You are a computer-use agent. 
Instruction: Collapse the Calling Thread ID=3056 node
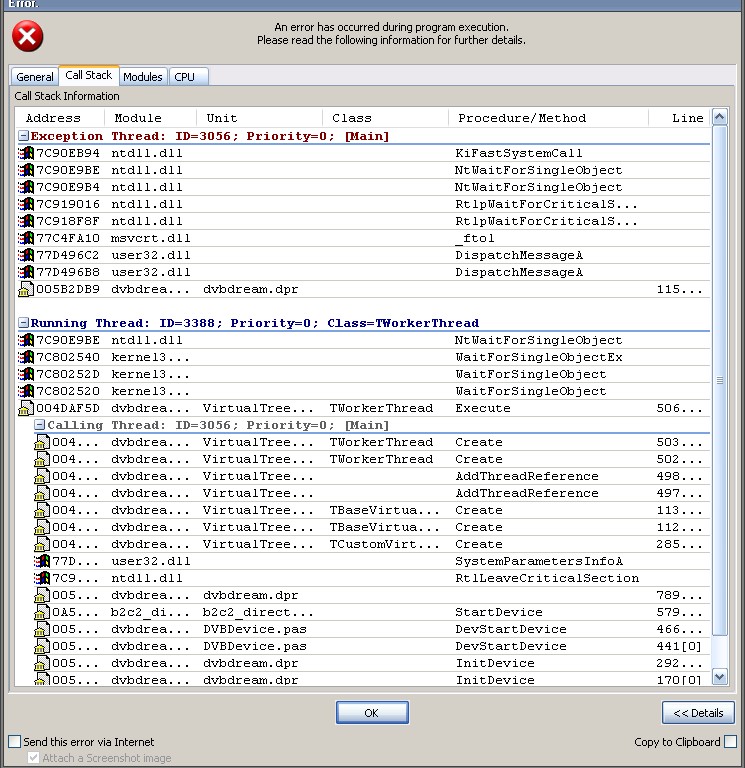[x=39, y=425]
